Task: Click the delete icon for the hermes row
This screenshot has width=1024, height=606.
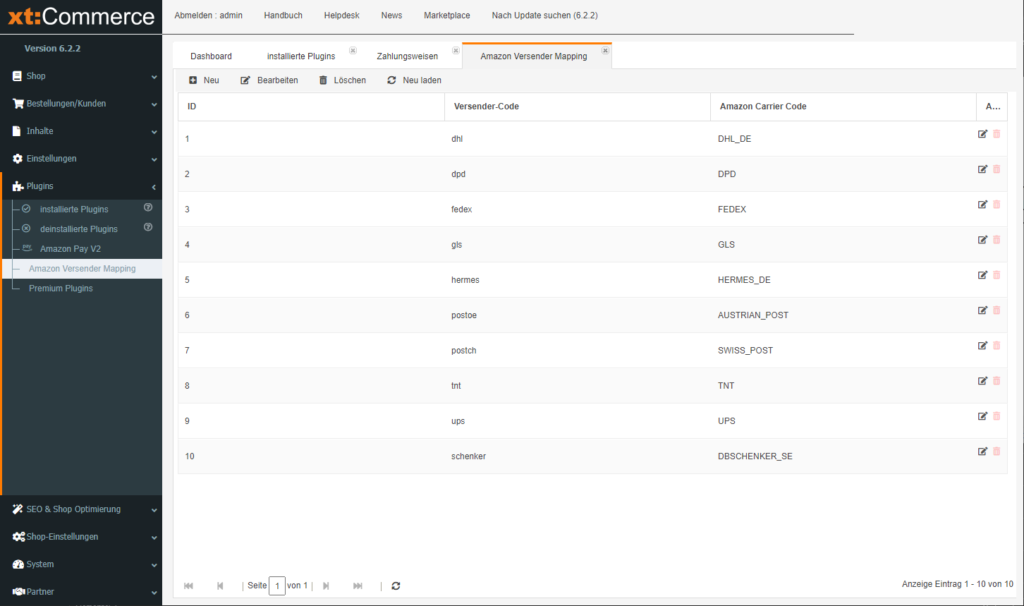Action: tap(996, 275)
